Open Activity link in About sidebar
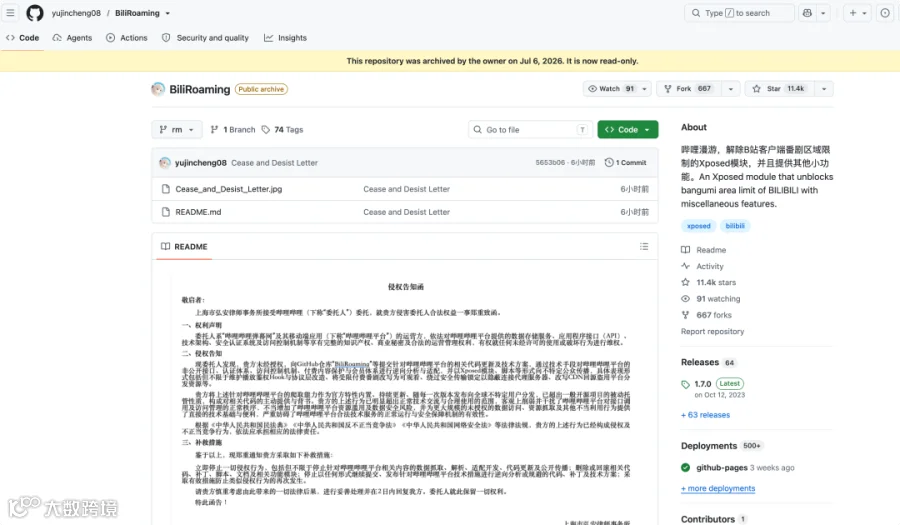 click(703, 266)
